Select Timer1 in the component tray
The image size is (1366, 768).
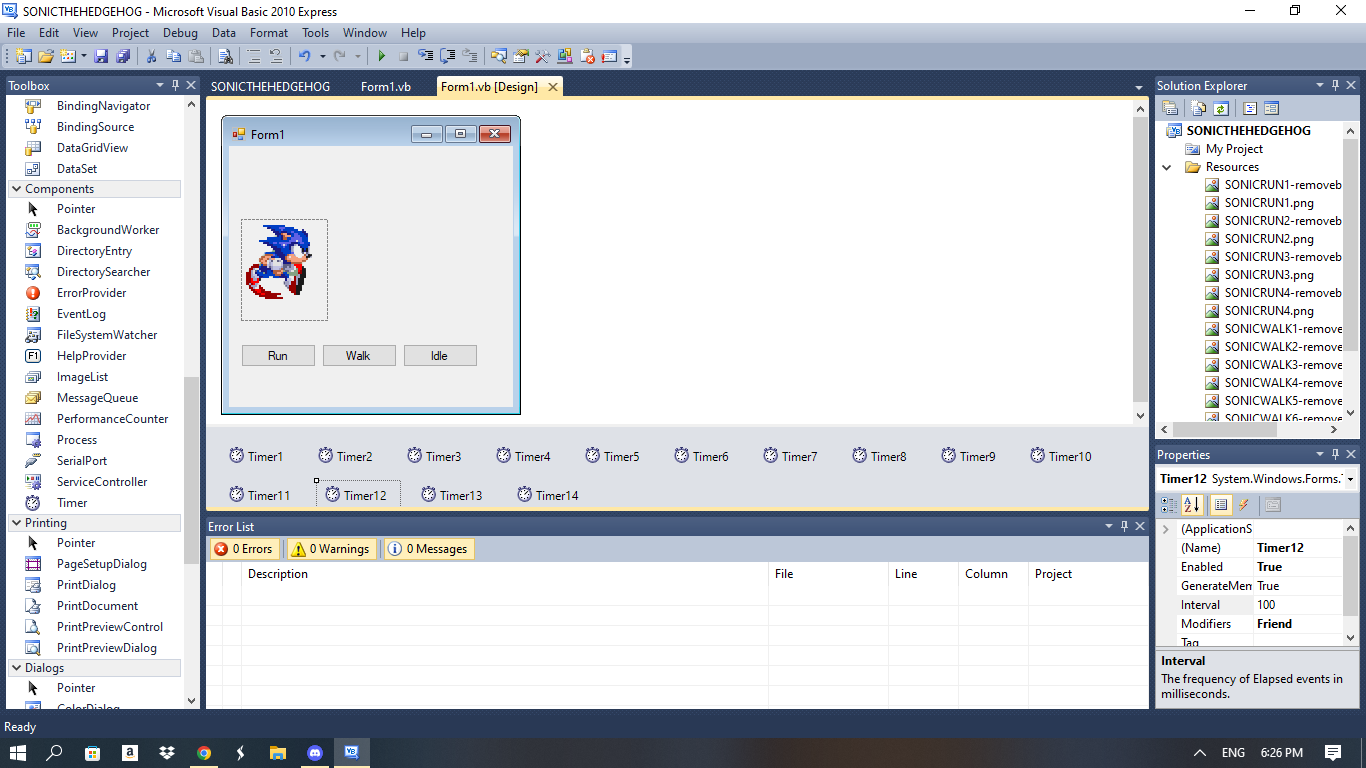(x=255, y=456)
